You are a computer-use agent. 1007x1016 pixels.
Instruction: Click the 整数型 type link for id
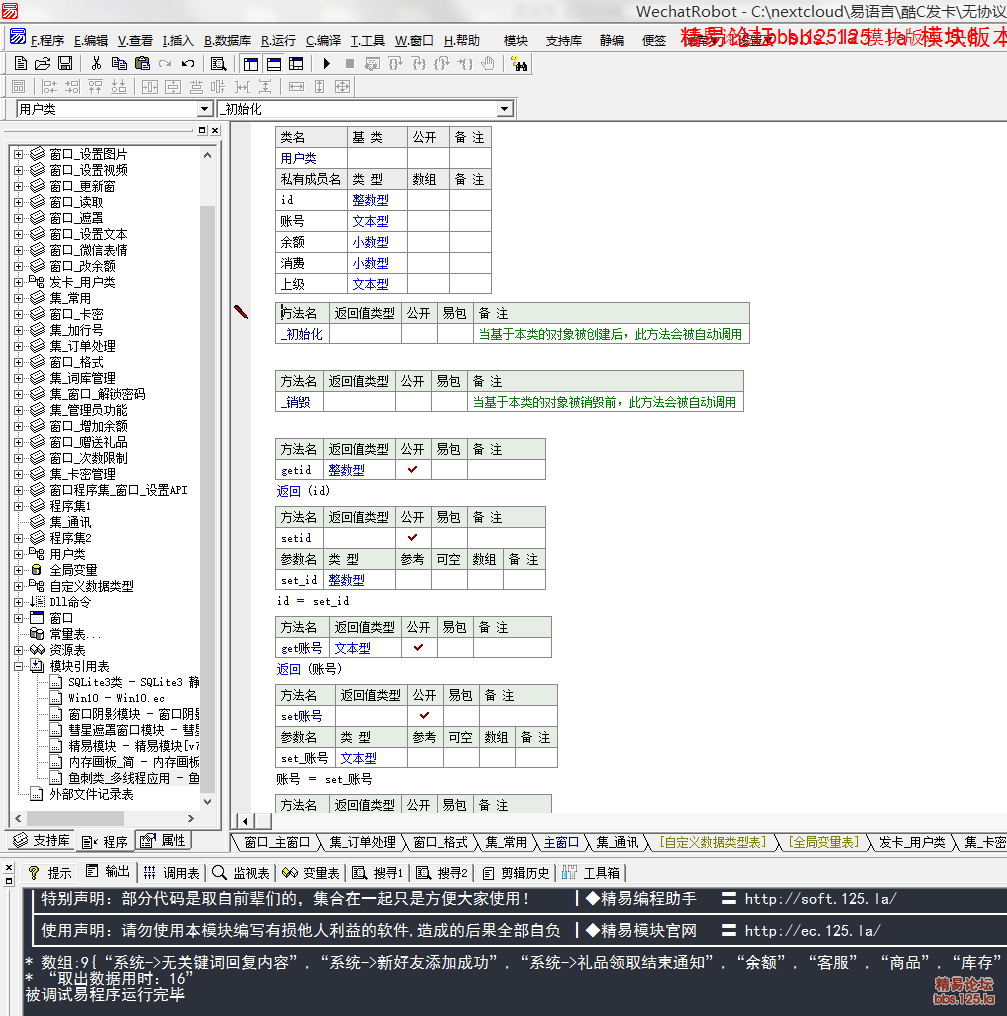click(370, 200)
